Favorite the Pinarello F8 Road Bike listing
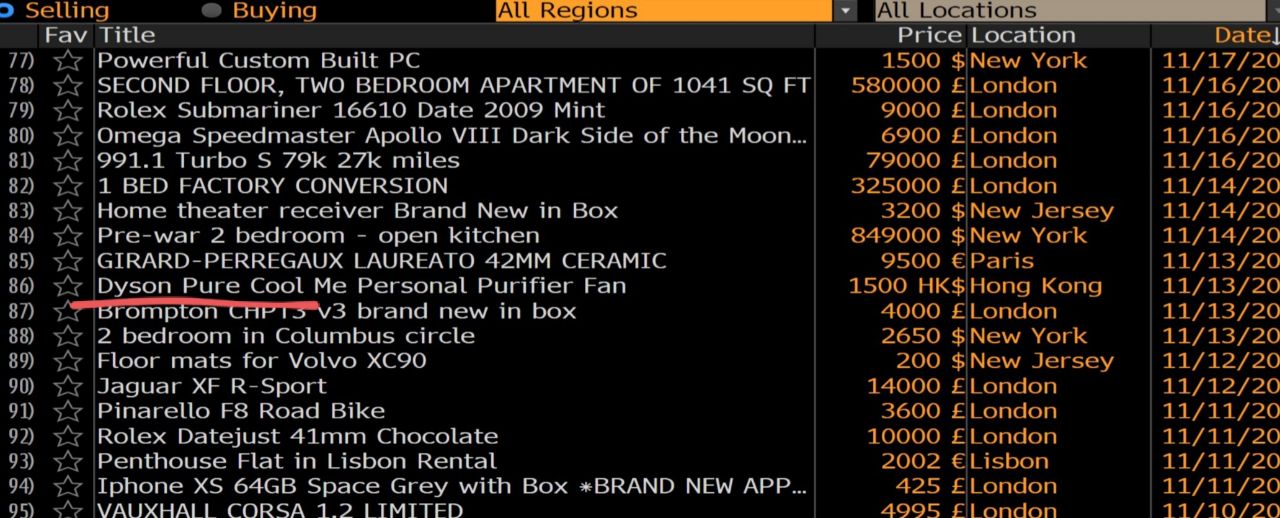The width and height of the screenshot is (1280, 518). pos(67,411)
